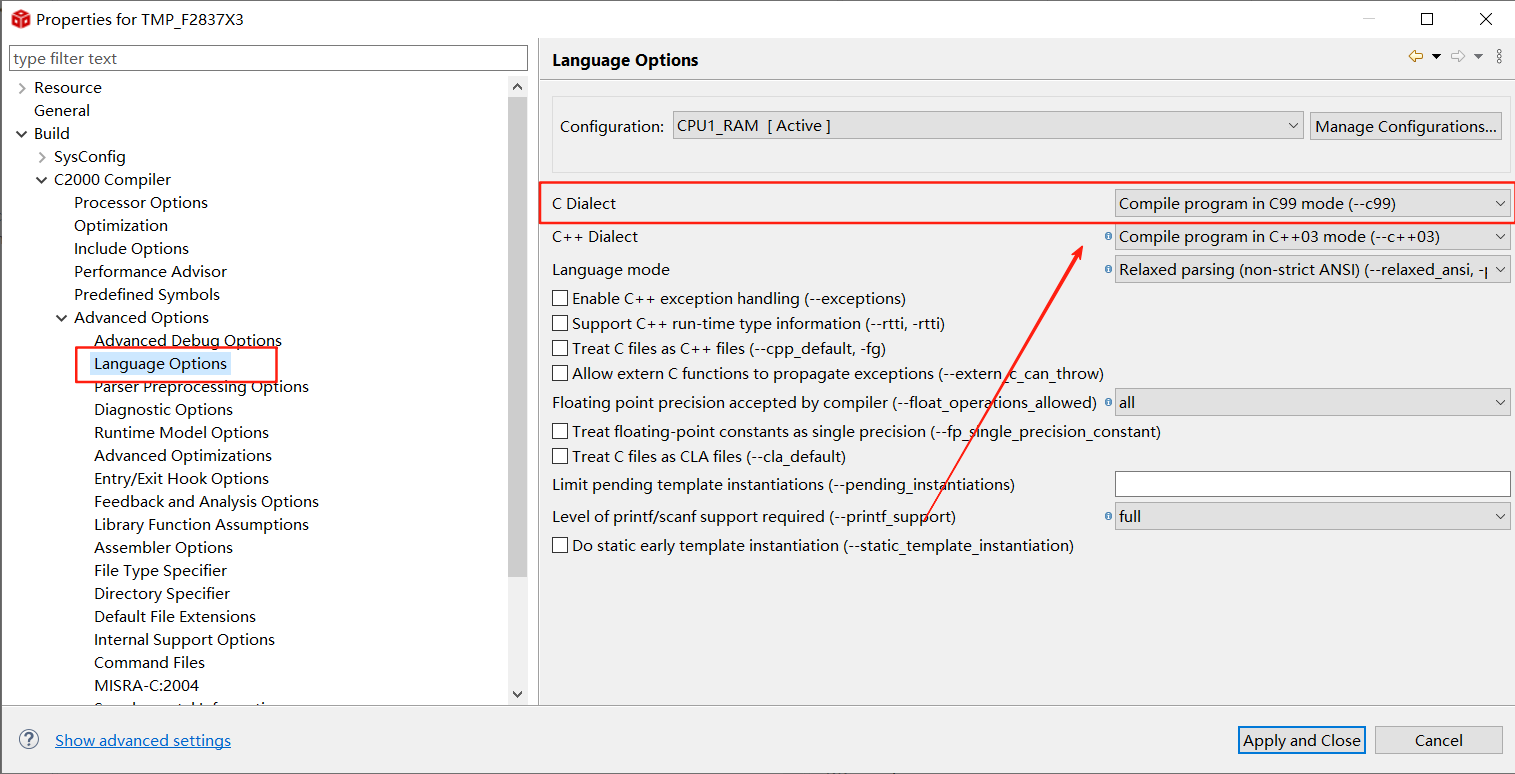Open the Optimization settings page

point(121,226)
